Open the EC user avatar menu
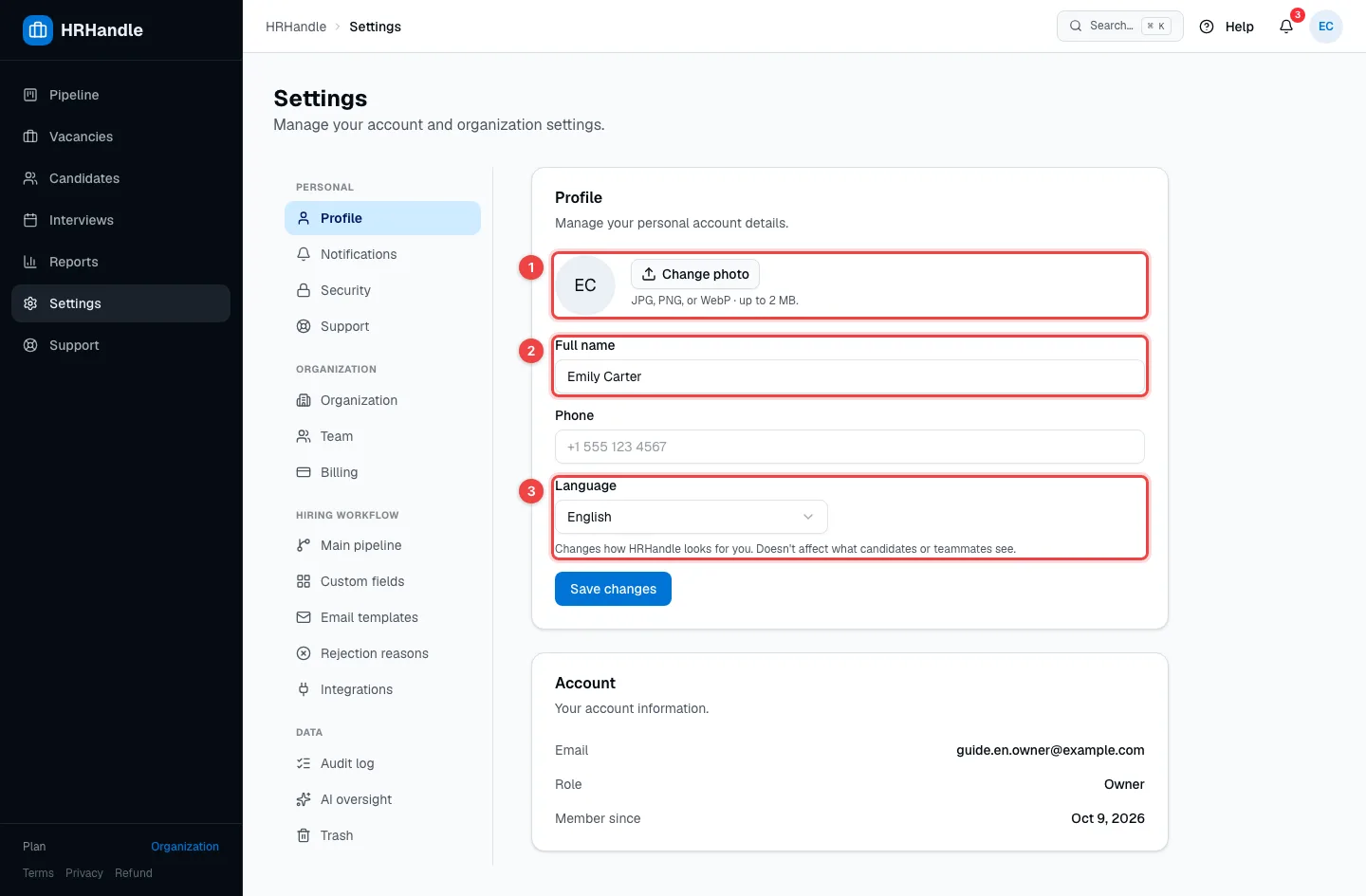This screenshot has width=1366, height=896. (x=1326, y=27)
